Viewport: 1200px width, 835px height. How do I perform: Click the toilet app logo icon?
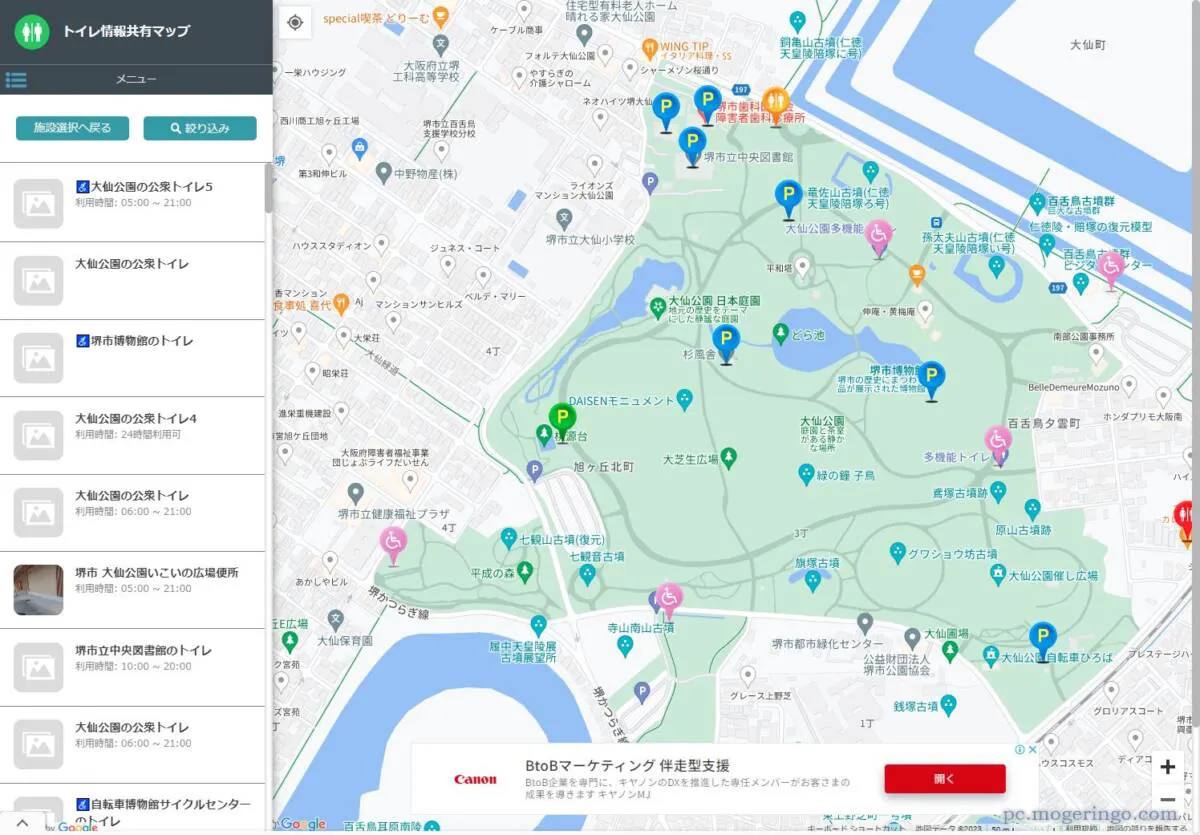click(32, 31)
